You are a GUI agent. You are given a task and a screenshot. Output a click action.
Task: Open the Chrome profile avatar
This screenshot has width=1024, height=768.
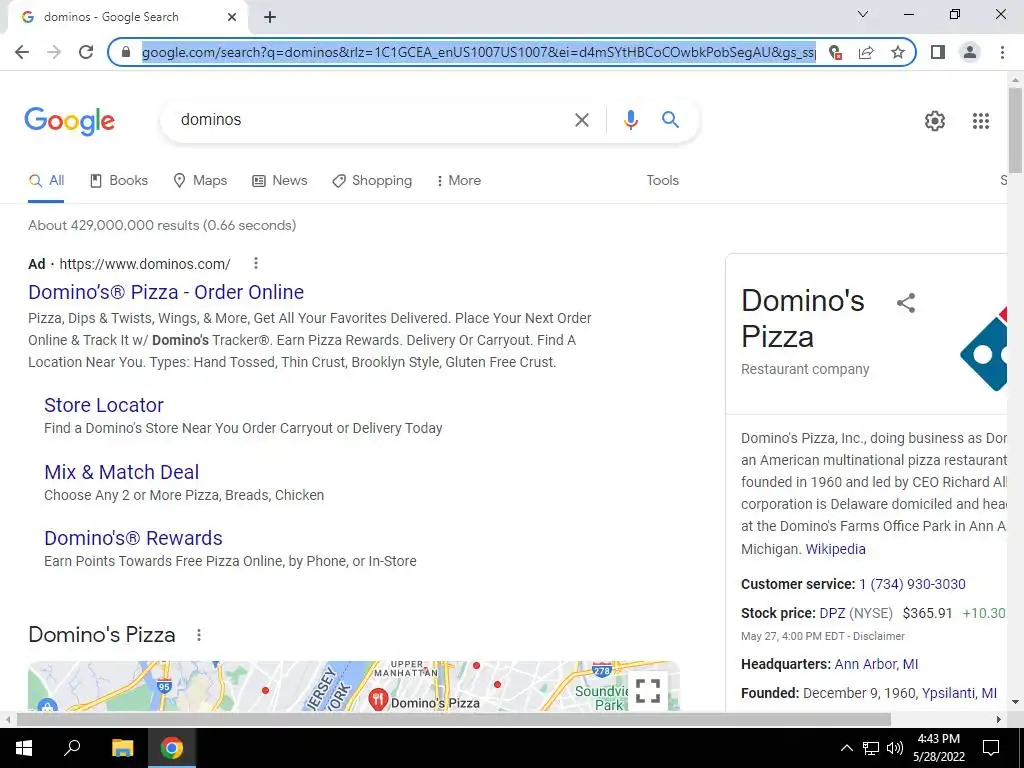point(970,52)
